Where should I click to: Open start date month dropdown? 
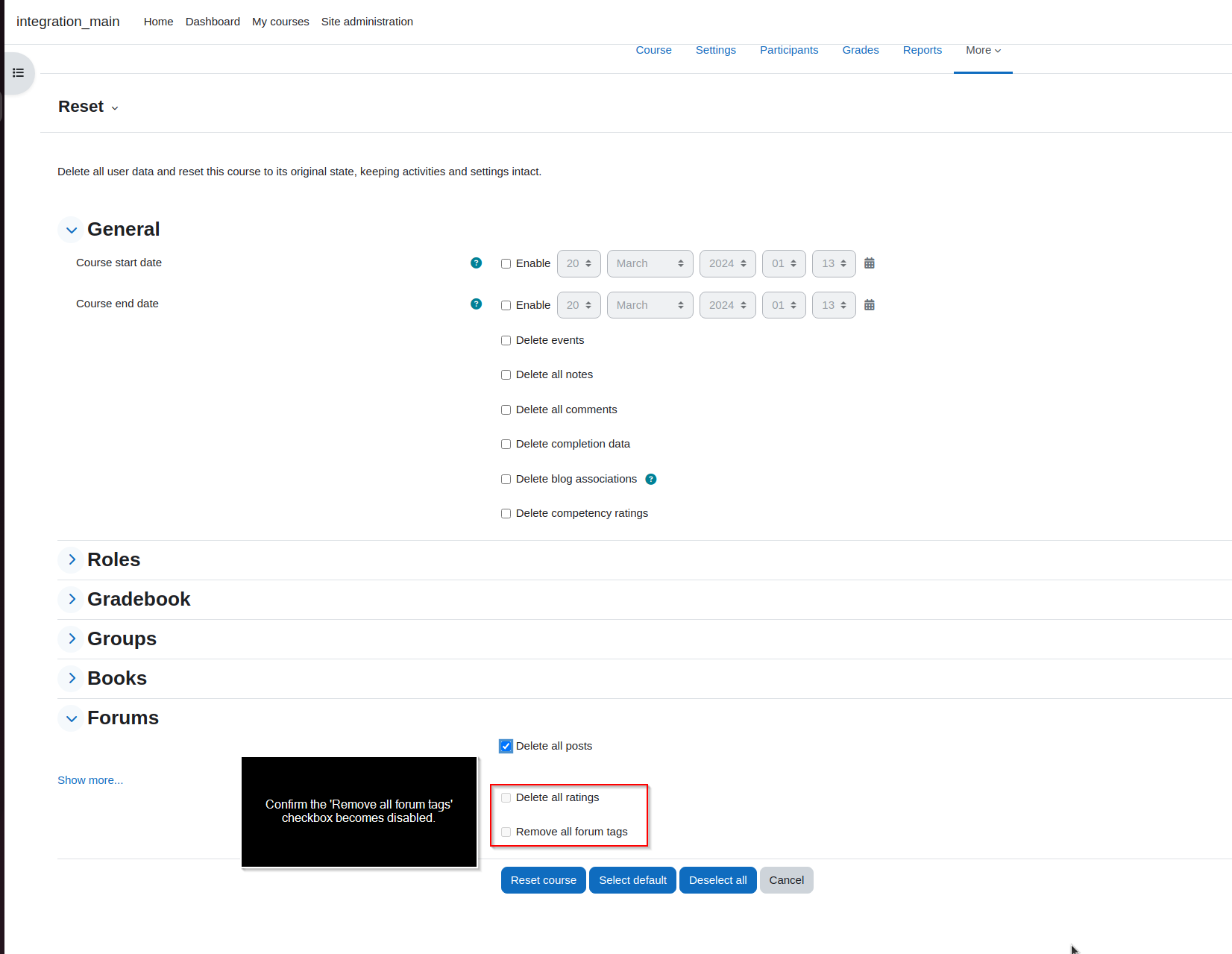point(650,263)
